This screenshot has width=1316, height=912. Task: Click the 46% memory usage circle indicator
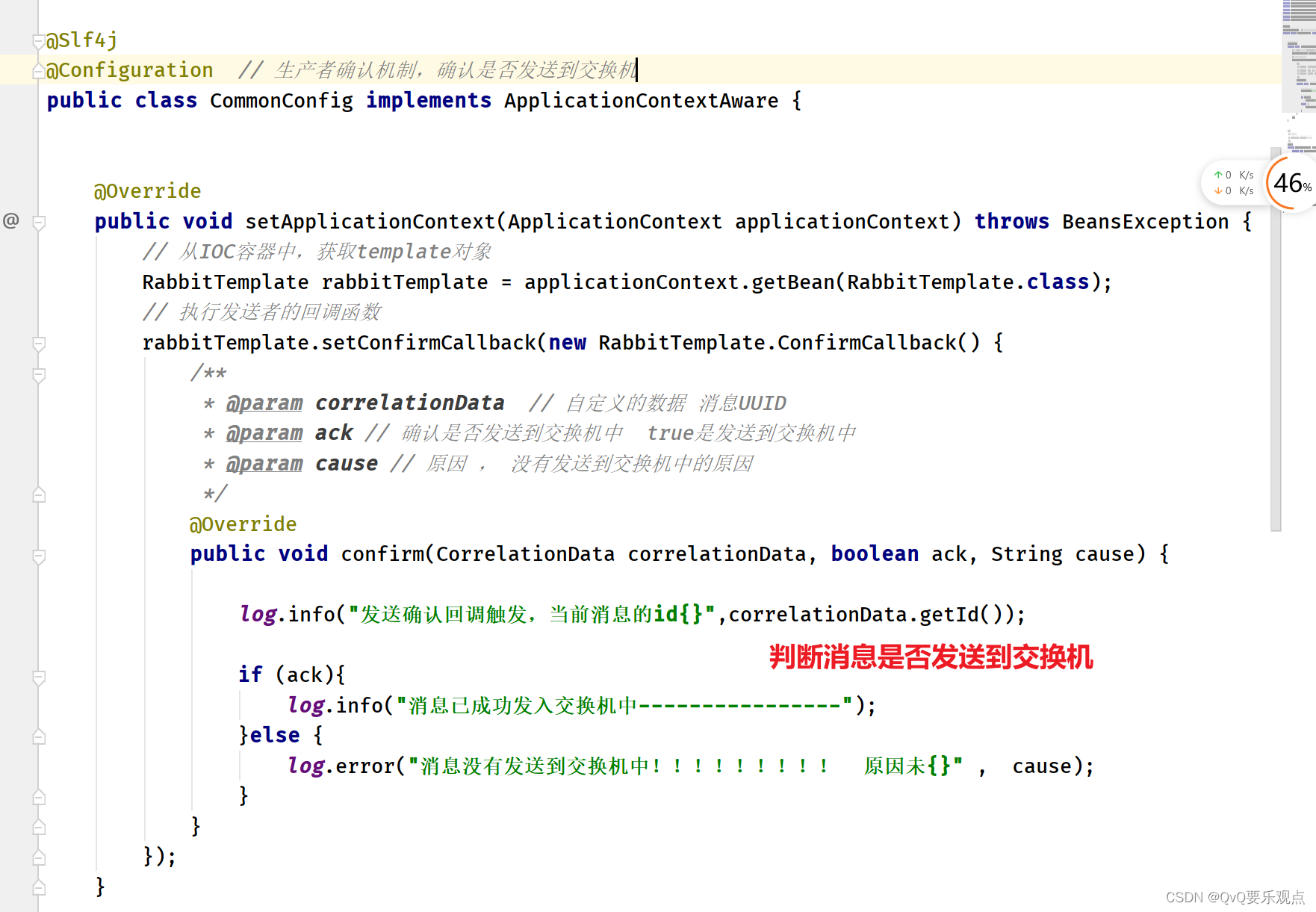click(1292, 183)
